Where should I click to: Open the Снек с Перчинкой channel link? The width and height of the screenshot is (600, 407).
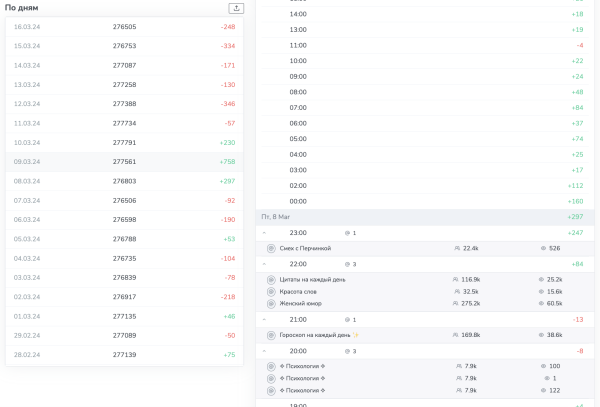tap(305, 248)
